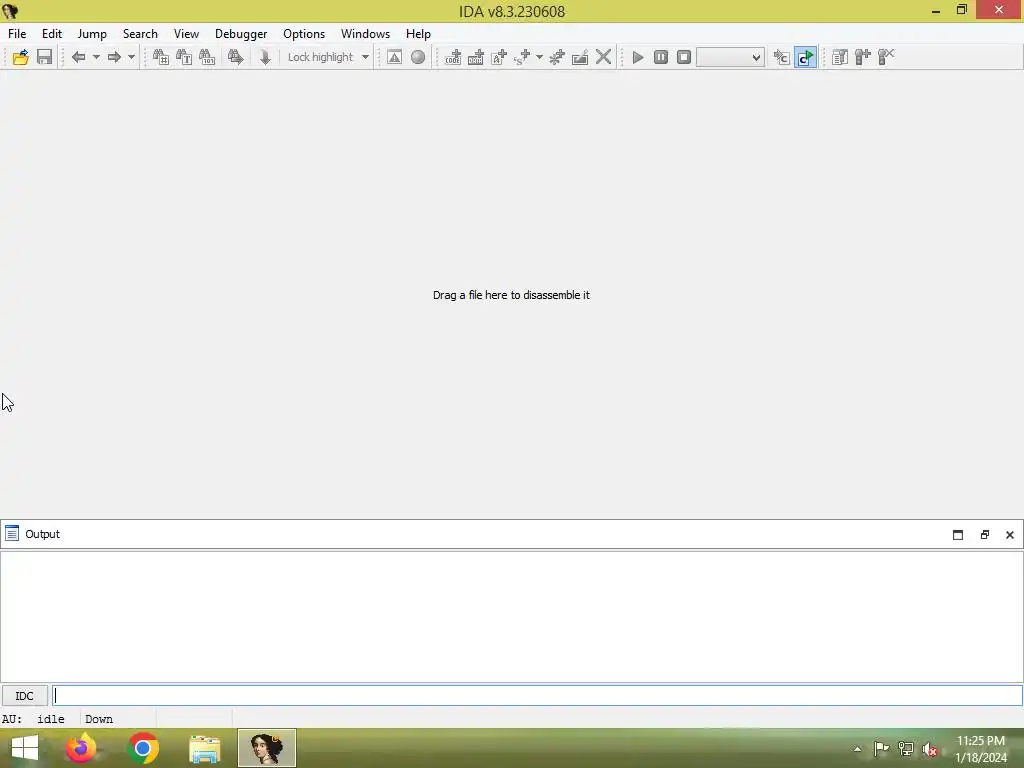Viewport: 1024px width, 768px height.
Task: Open the Jump menu
Action: click(x=92, y=33)
